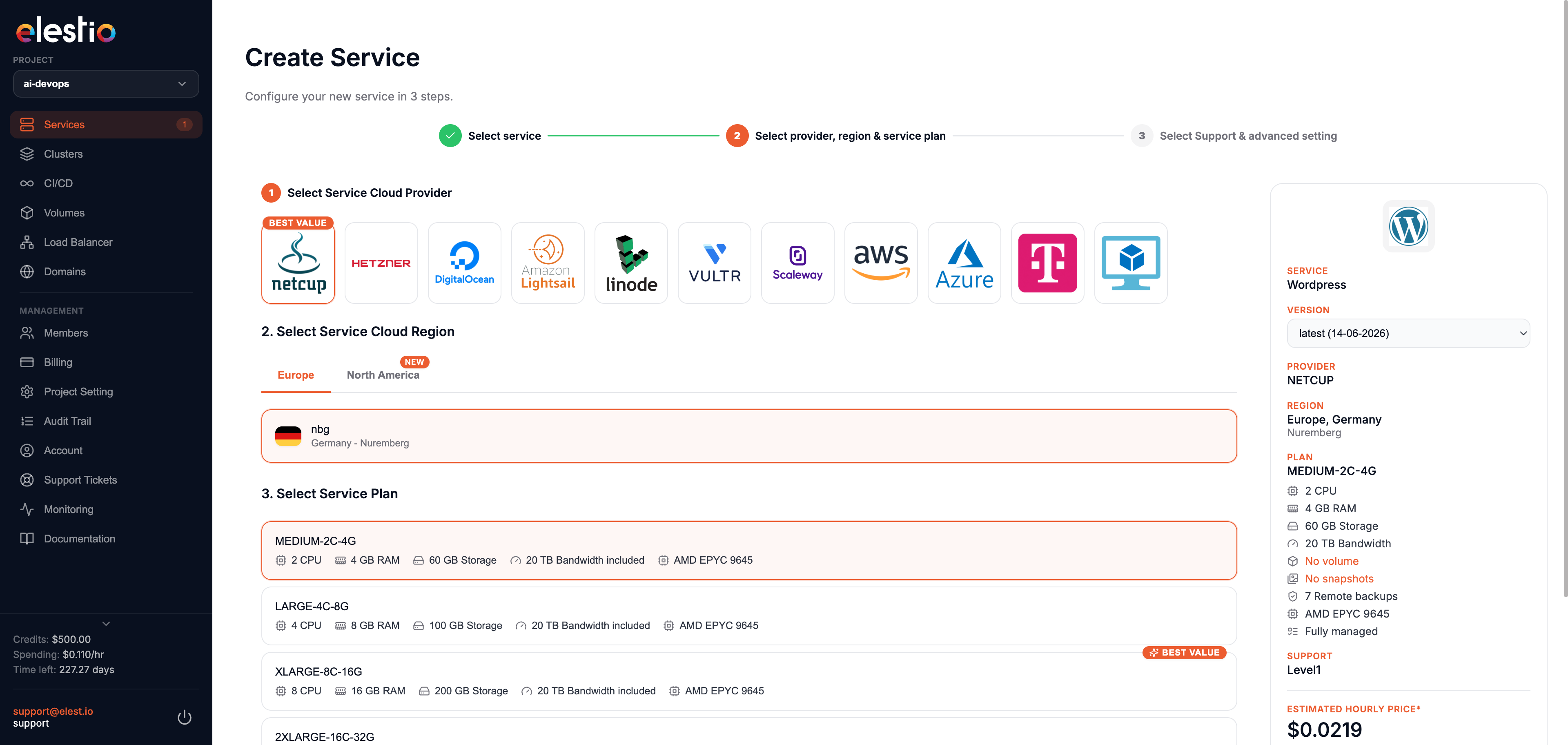1568x745 pixels.
Task: Select the netcup cloud provider
Action: (x=298, y=263)
